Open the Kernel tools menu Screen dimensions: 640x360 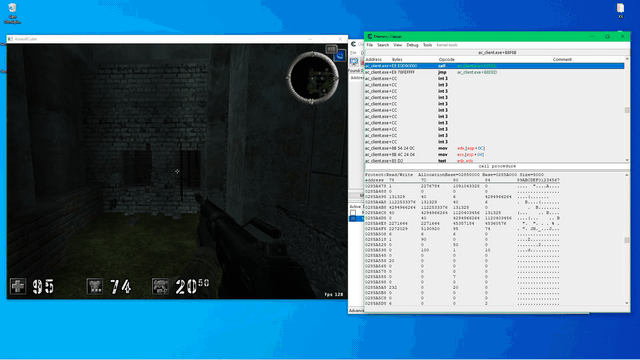447,45
